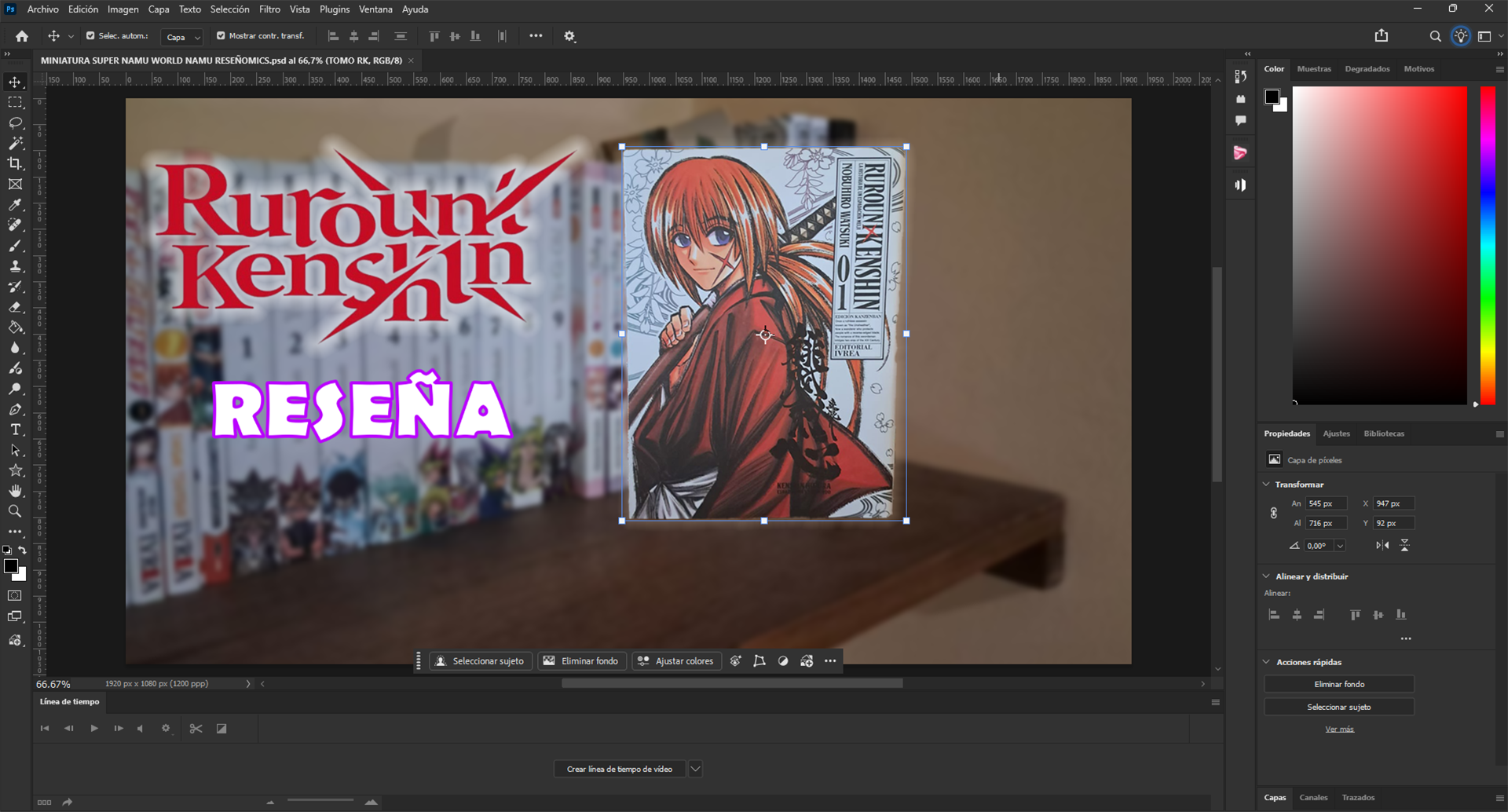Open the Ventana menu
This screenshot has height=812, width=1508.
coord(375,9)
